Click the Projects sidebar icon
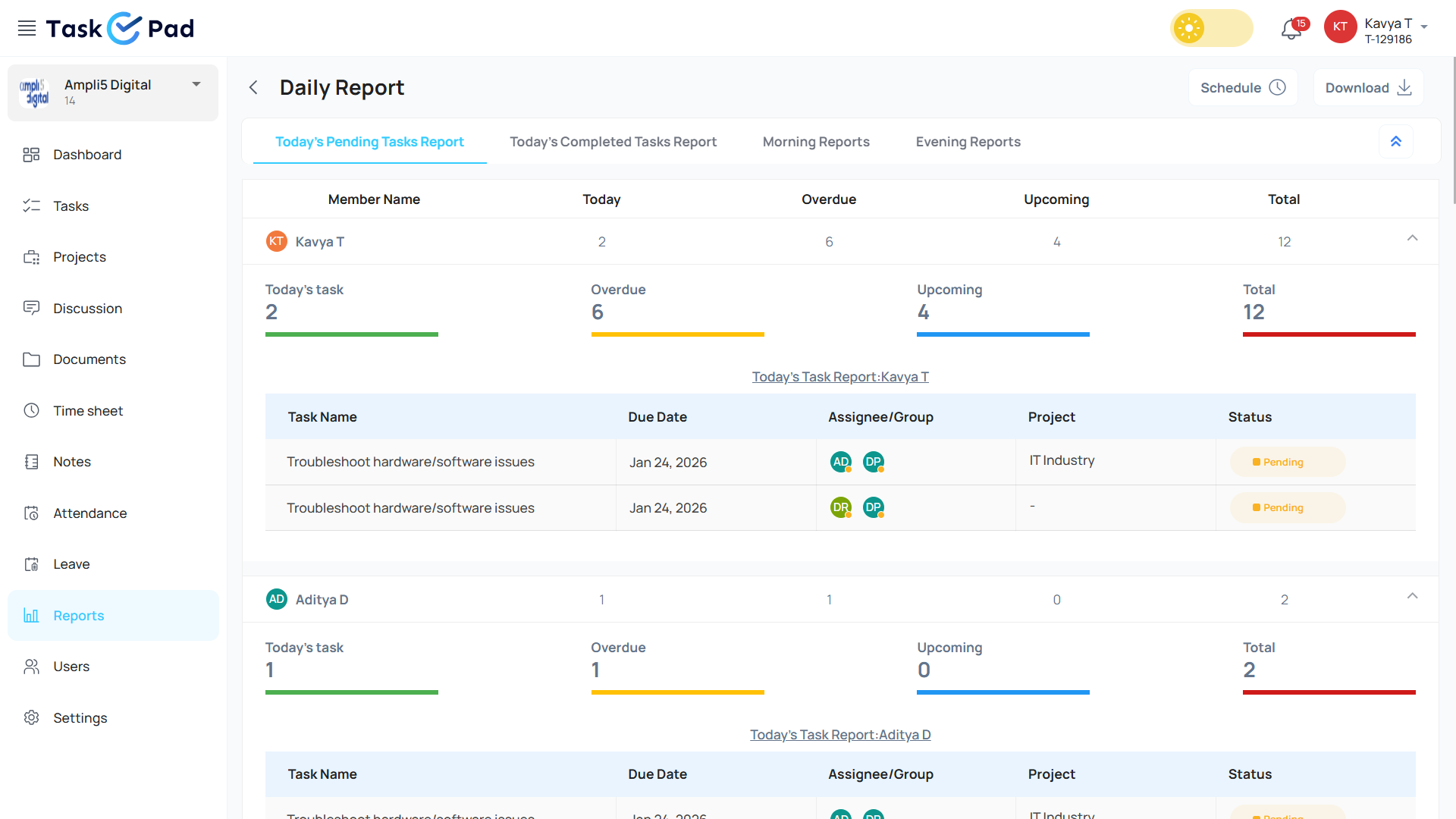The image size is (1456, 819). [31, 257]
